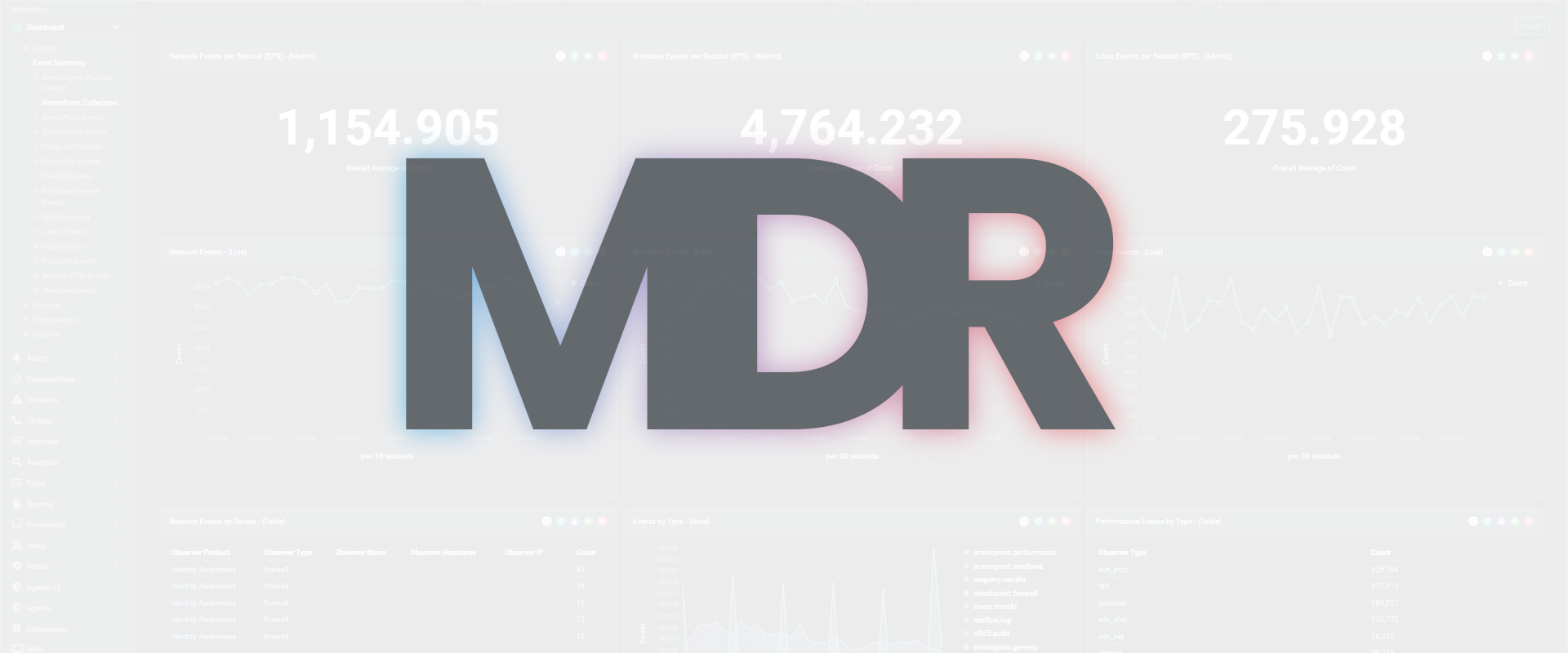
Task: Open Alerts via the bell icon
Action: (x=16, y=358)
